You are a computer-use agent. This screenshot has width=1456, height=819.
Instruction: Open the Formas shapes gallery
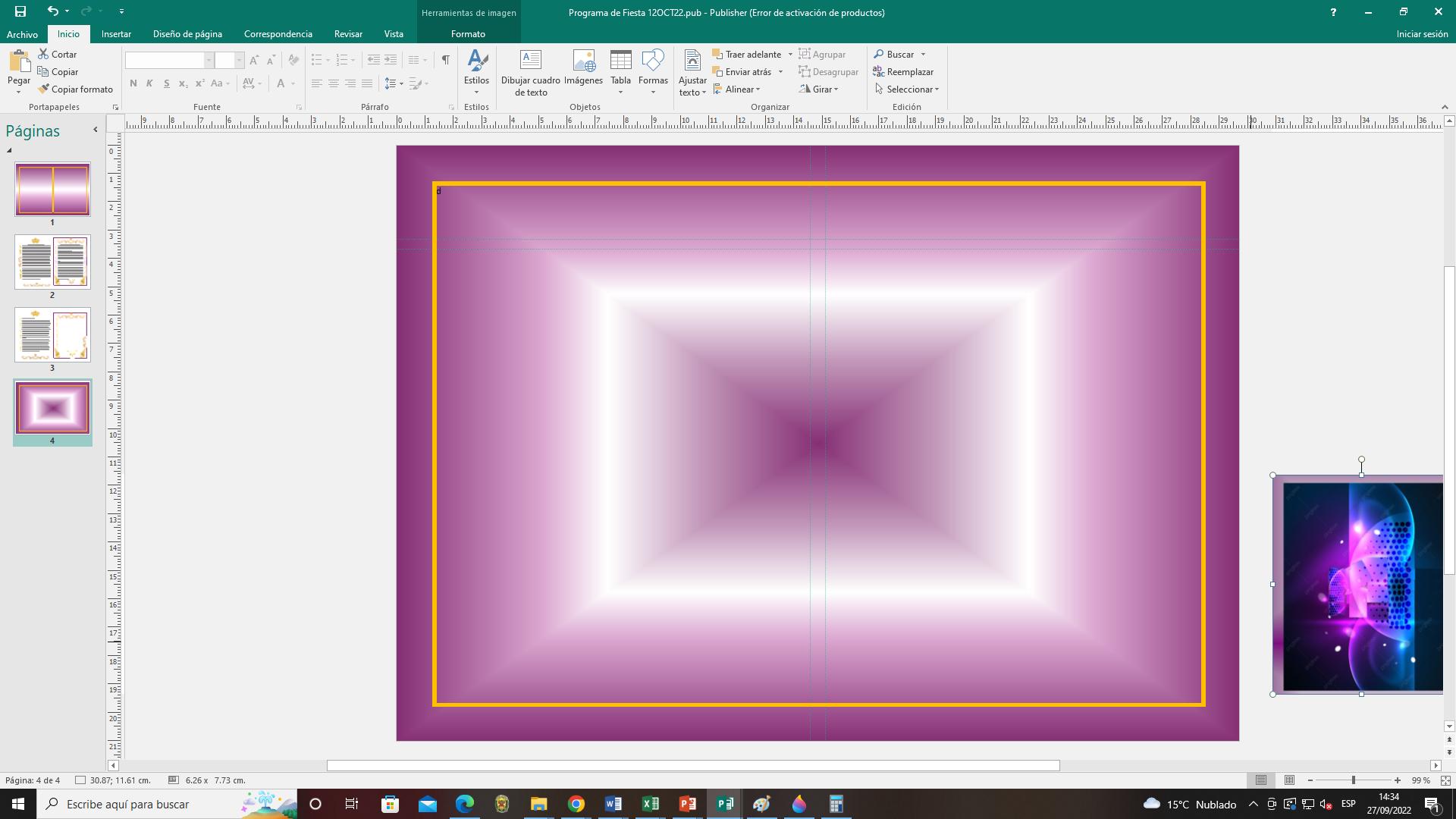(x=652, y=61)
